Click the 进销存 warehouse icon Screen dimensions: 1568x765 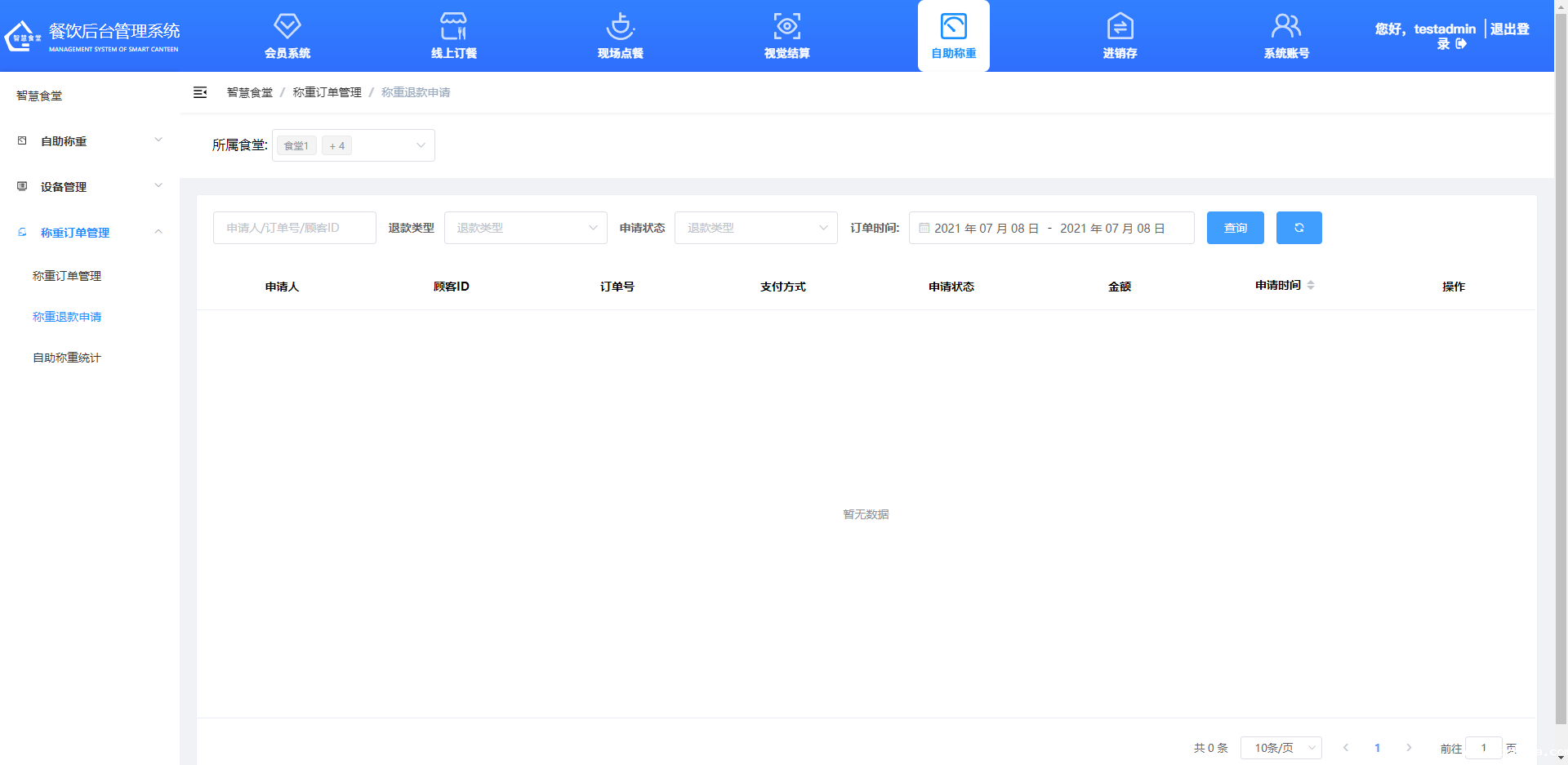coord(1120,27)
